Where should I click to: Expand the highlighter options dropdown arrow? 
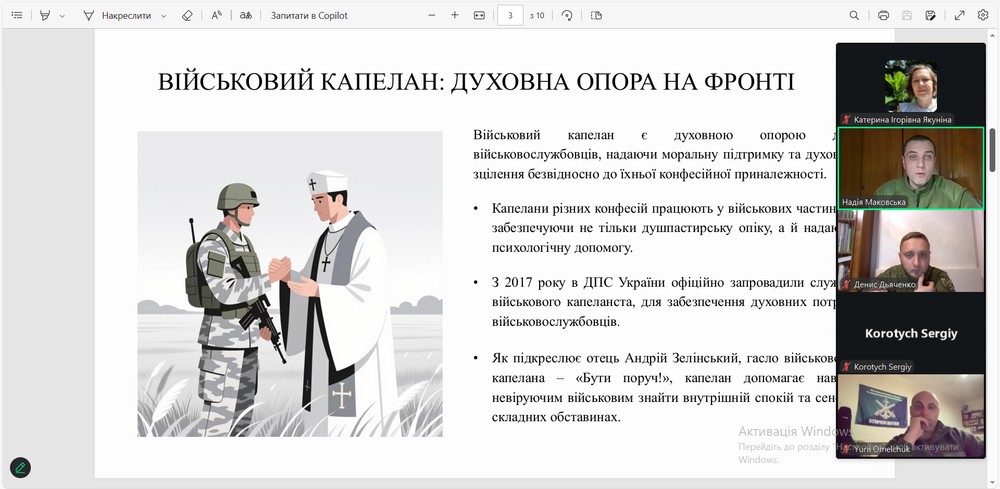(62, 16)
